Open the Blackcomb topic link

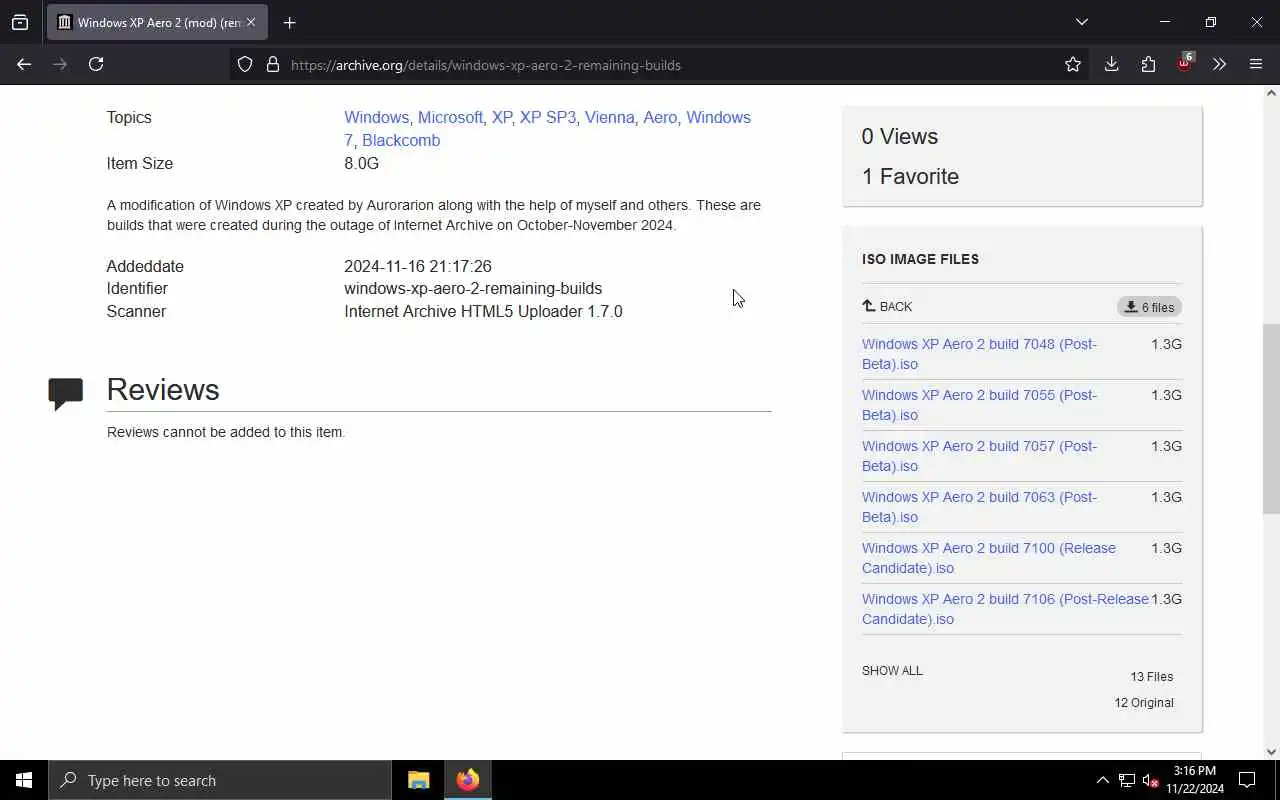401,140
